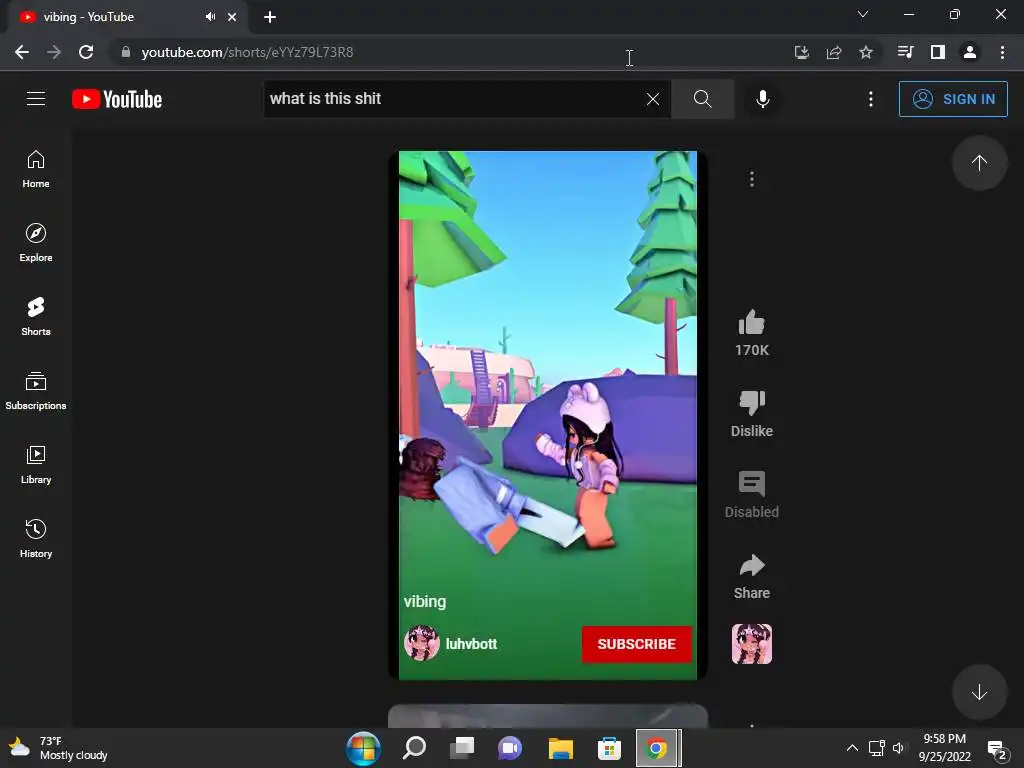Toggle Chrome side panel
The height and width of the screenshot is (768, 1024).
(938, 52)
